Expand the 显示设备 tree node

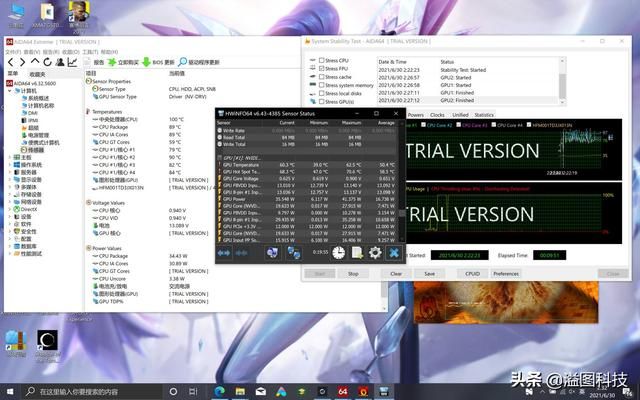click(10, 180)
